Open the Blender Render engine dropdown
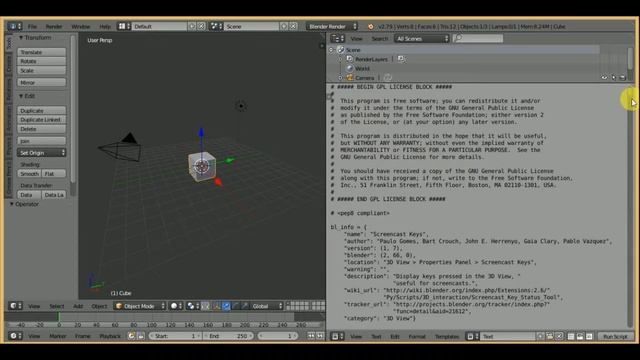The height and width of the screenshot is (360, 640). 332,26
